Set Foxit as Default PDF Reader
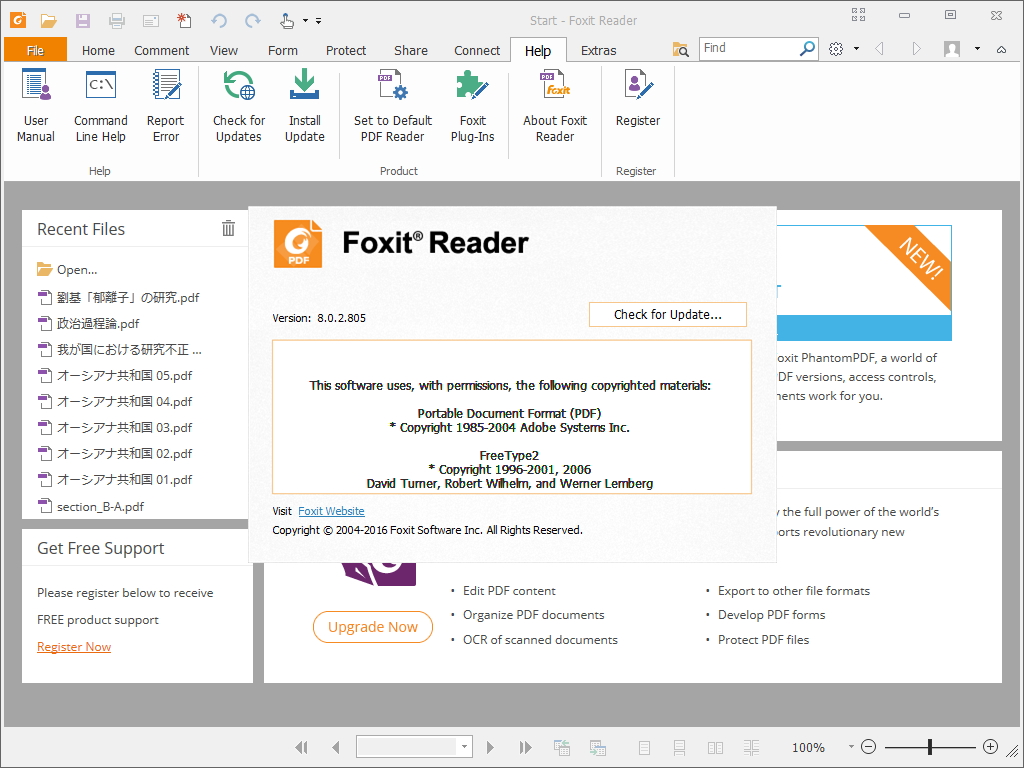The image size is (1024, 768). 393,107
